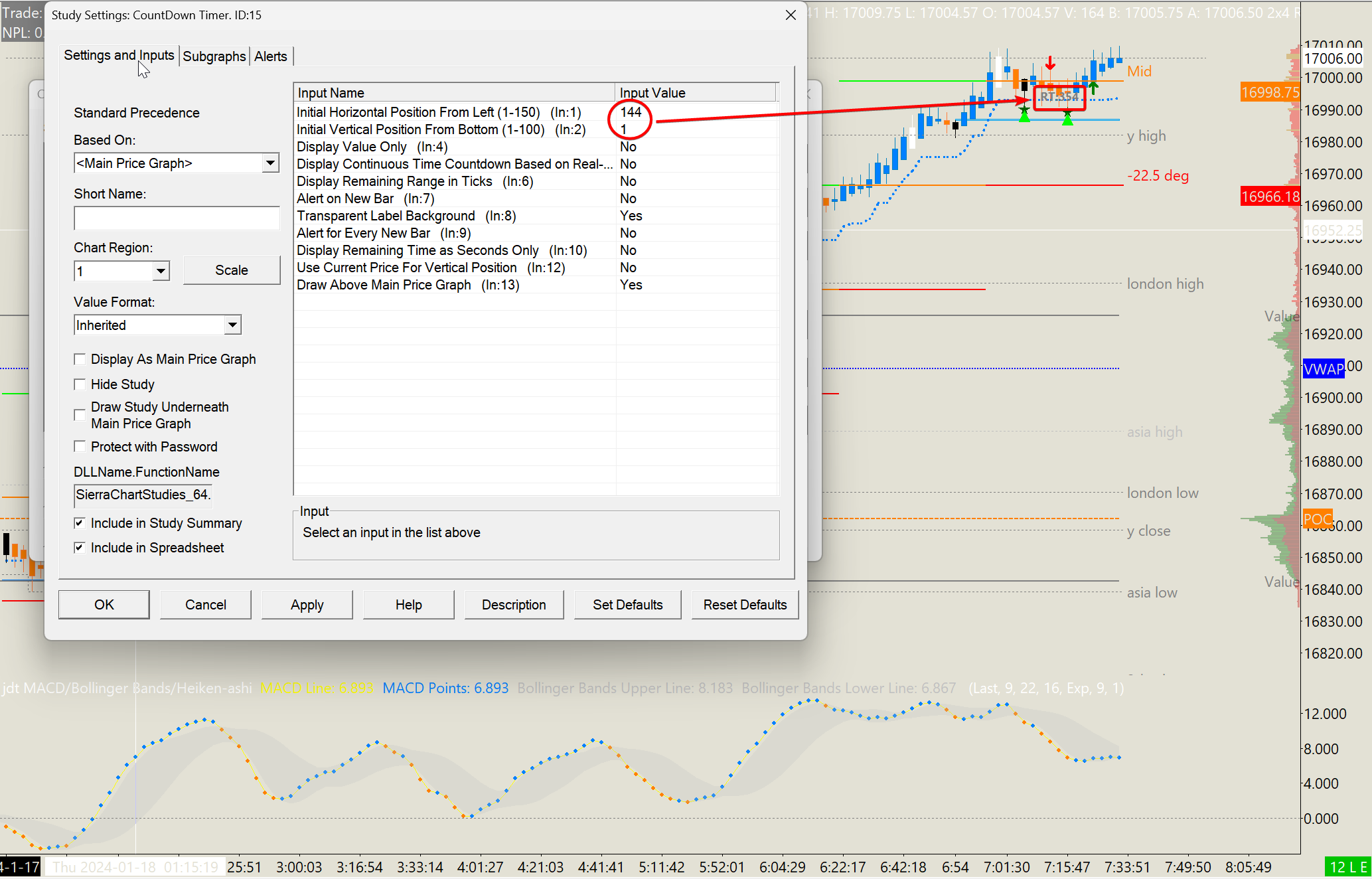
Task: Expand the Chart Region dropdown
Action: (x=161, y=271)
